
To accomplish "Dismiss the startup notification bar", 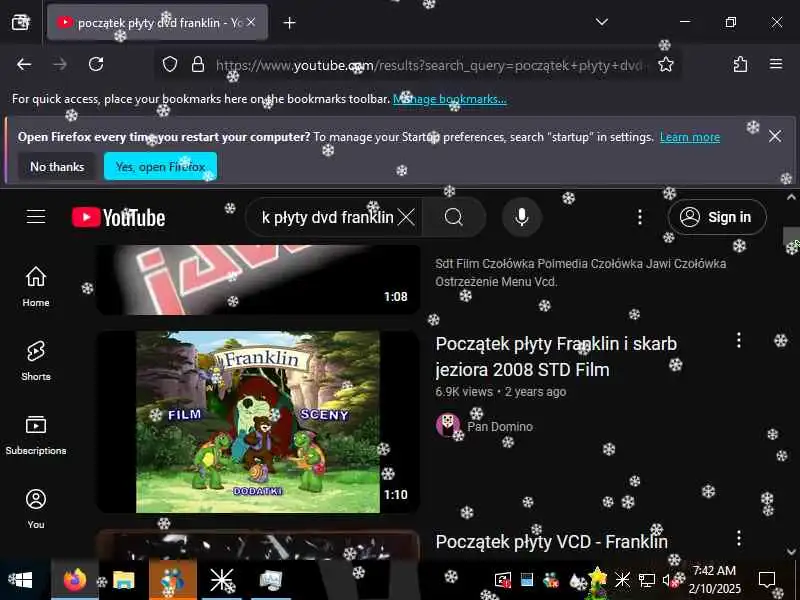I will coord(775,136).
